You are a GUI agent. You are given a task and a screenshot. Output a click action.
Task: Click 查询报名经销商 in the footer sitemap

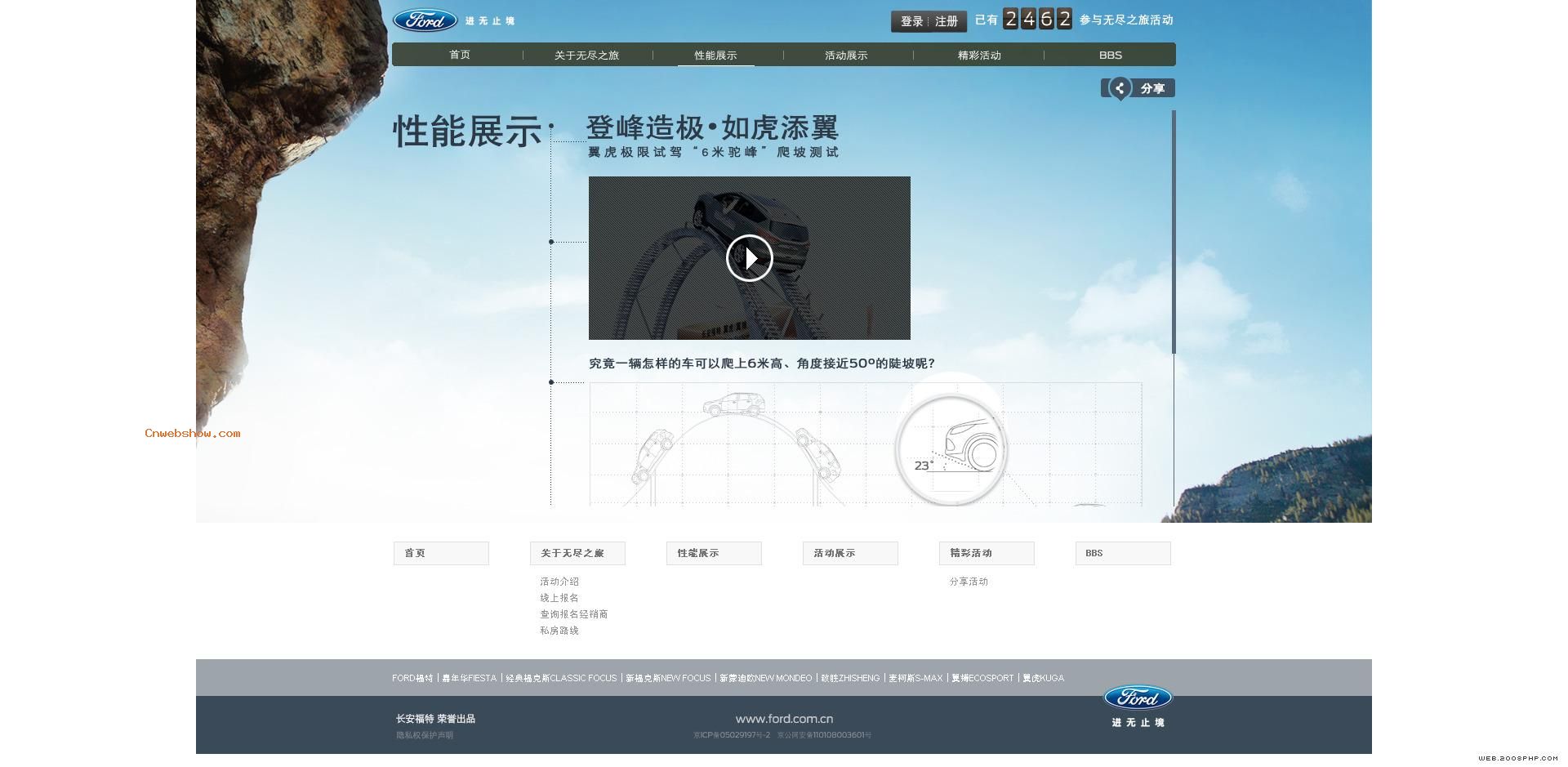(x=573, y=614)
